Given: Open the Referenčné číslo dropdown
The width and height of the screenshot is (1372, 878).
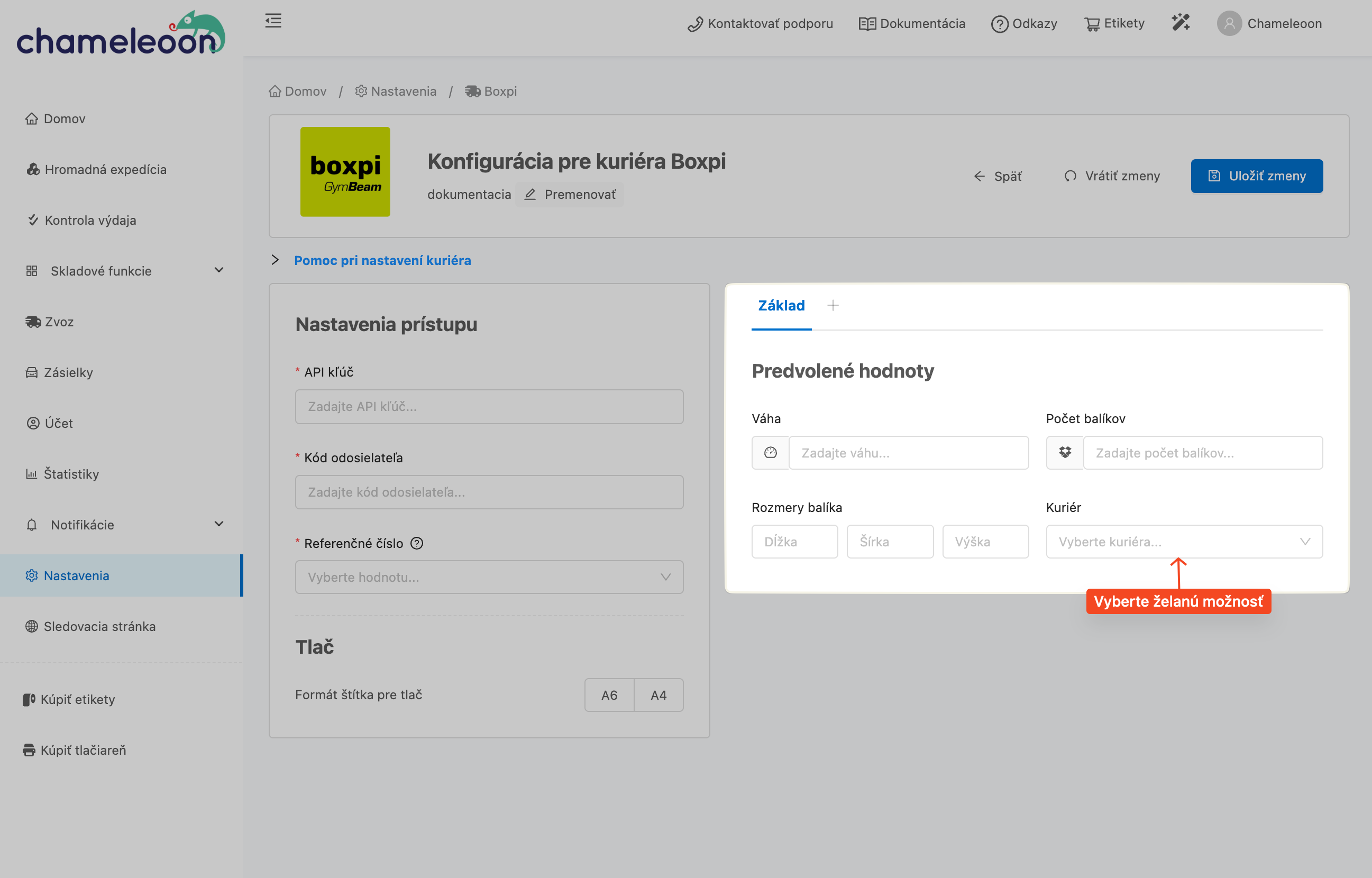Looking at the screenshot, I should click(x=489, y=577).
